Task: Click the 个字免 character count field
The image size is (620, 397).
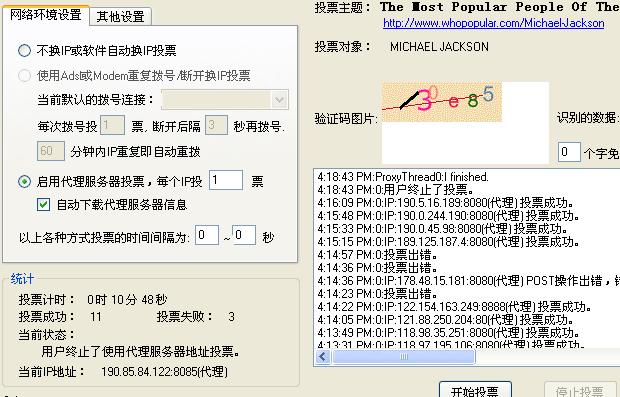Action: pyautogui.click(x=569, y=152)
